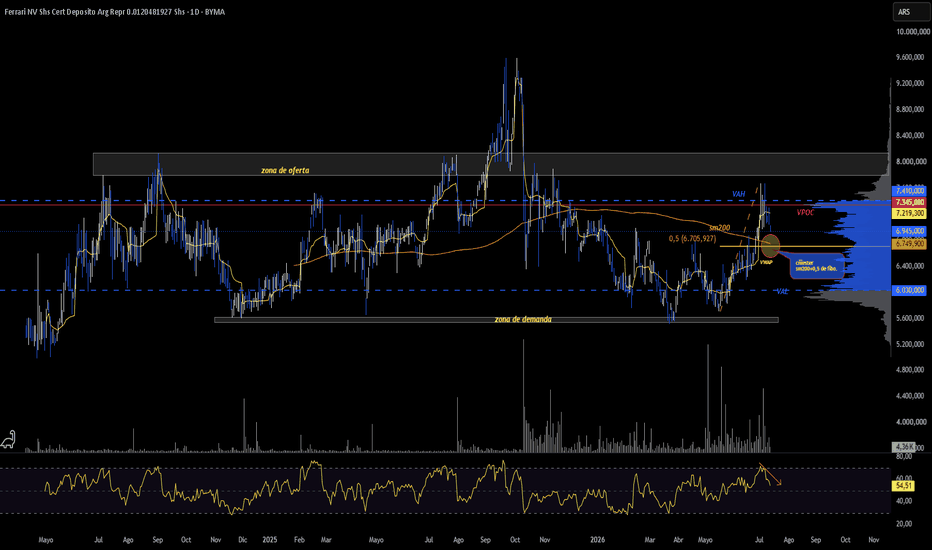932x550 pixels.
Task: Click the Abr label on time axis
Action: pyautogui.click(x=678, y=540)
